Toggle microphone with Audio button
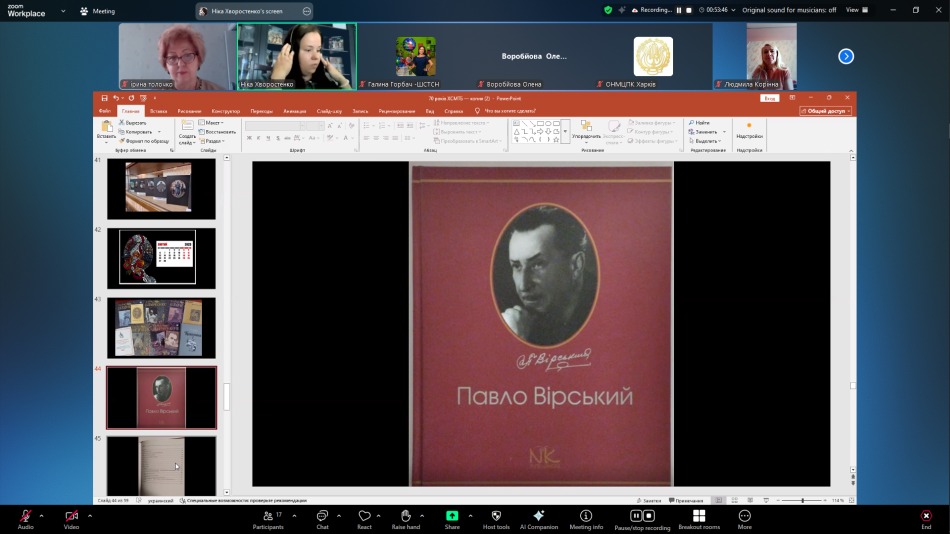The image size is (950, 534). pyautogui.click(x=25, y=517)
